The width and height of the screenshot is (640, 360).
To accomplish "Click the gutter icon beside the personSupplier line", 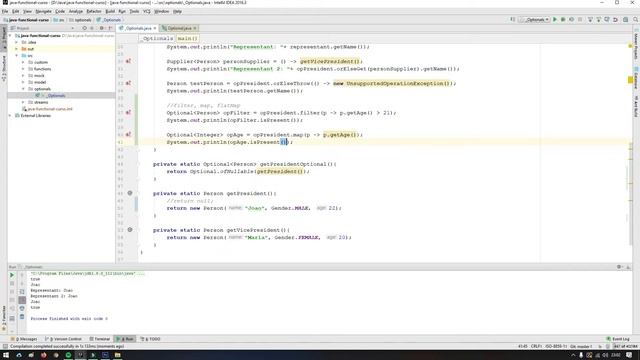I will tap(128, 61).
